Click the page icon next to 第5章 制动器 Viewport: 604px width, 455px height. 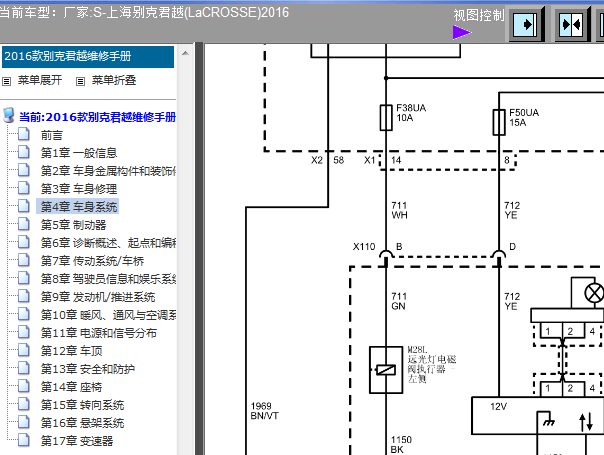click(x=24, y=224)
